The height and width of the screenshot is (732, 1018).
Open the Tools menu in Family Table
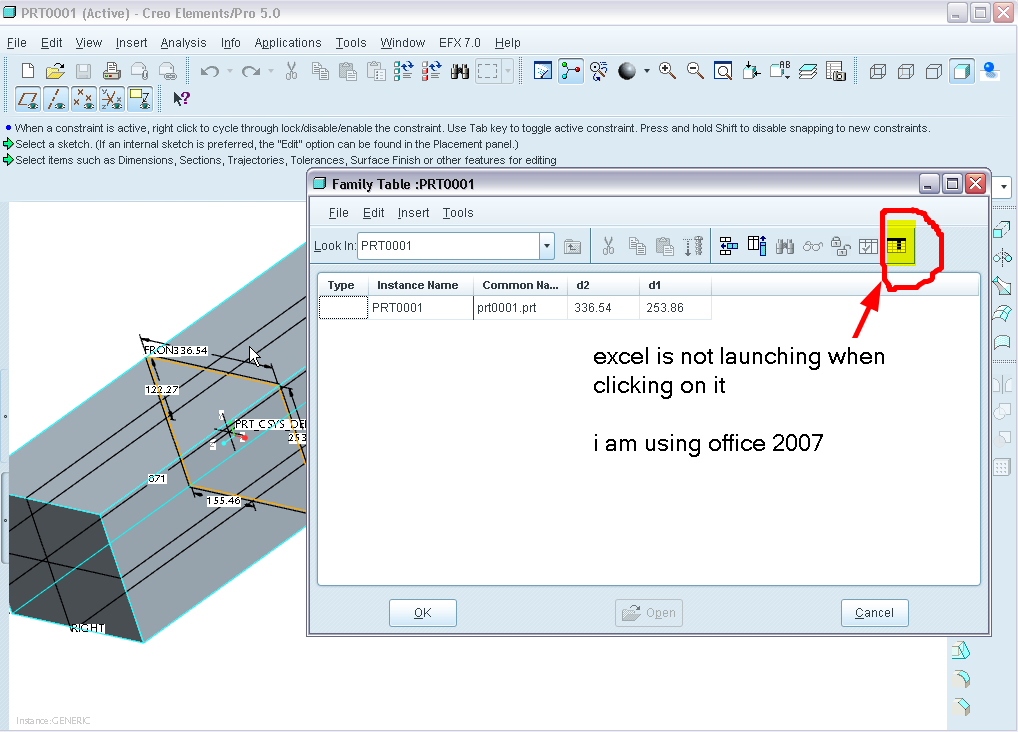[x=458, y=213]
